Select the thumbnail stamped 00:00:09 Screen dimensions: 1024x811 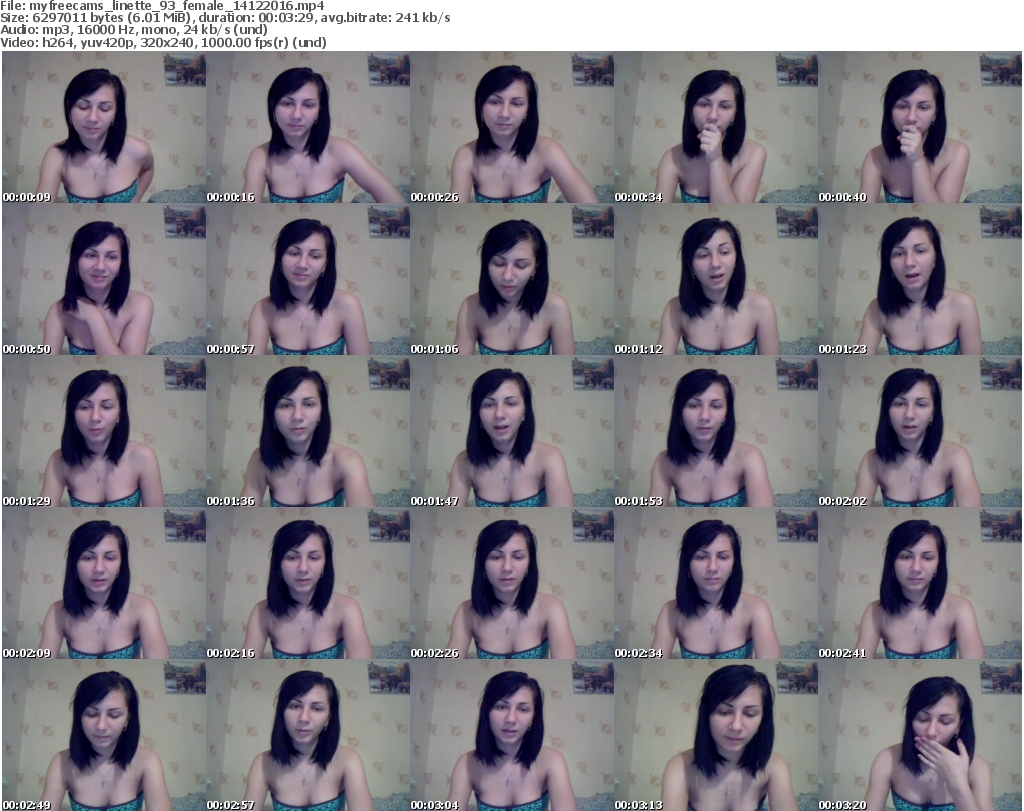point(104,127)
